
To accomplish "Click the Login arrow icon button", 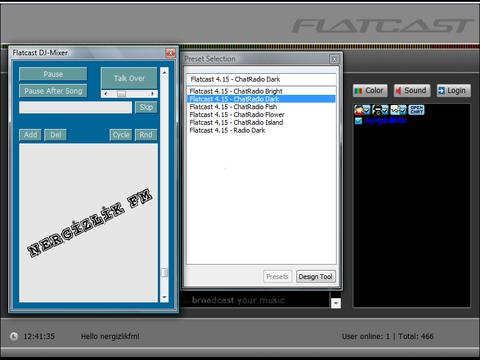I will 454,91.
